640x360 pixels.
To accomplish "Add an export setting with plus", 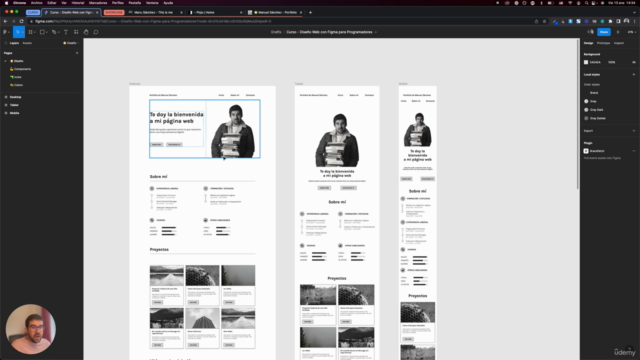I will (634, 131).
